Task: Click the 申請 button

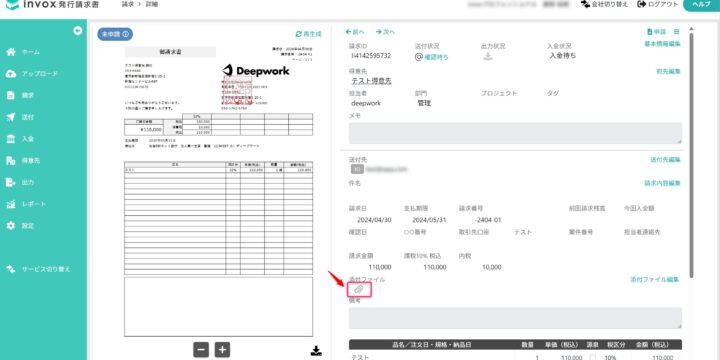Action: 656,32
